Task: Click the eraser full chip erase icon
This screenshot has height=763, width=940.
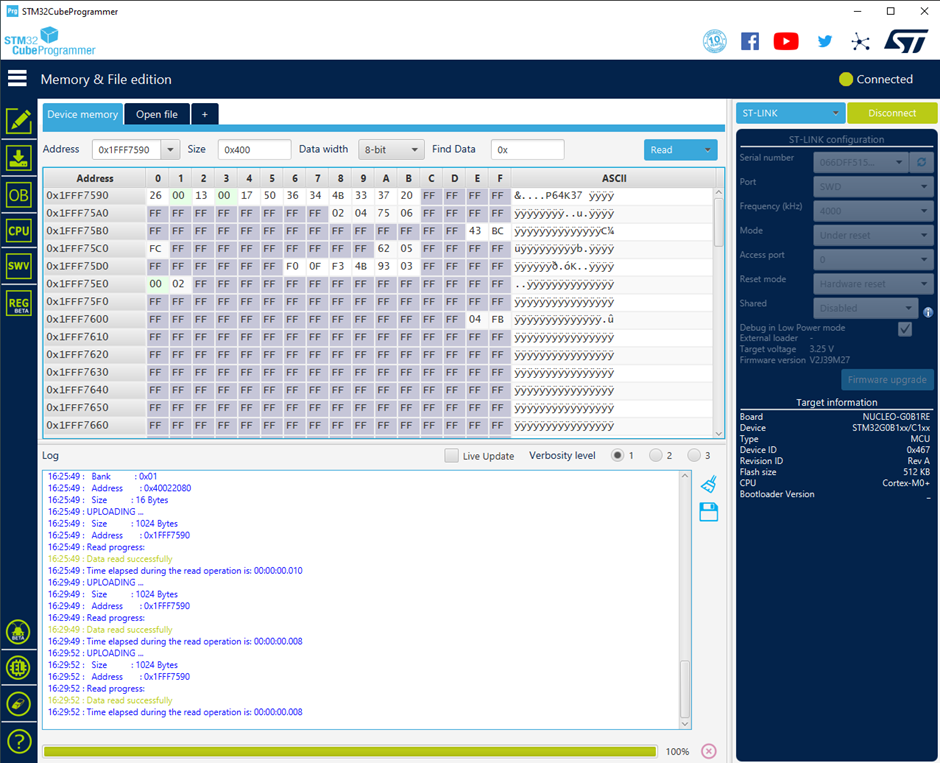Action: [x=18, y=704]
